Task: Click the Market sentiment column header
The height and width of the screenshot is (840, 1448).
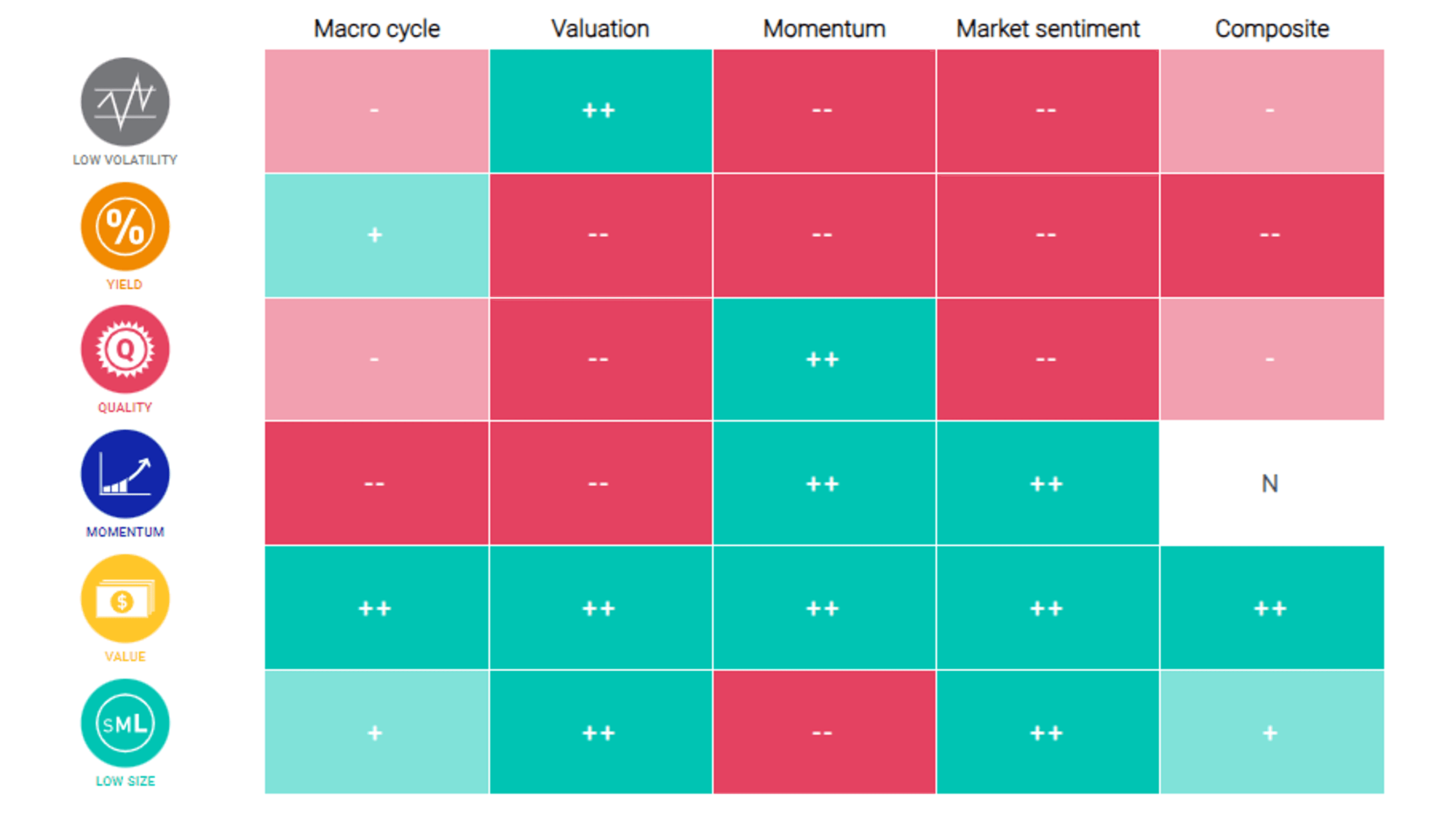Action: click(1048, 29)
